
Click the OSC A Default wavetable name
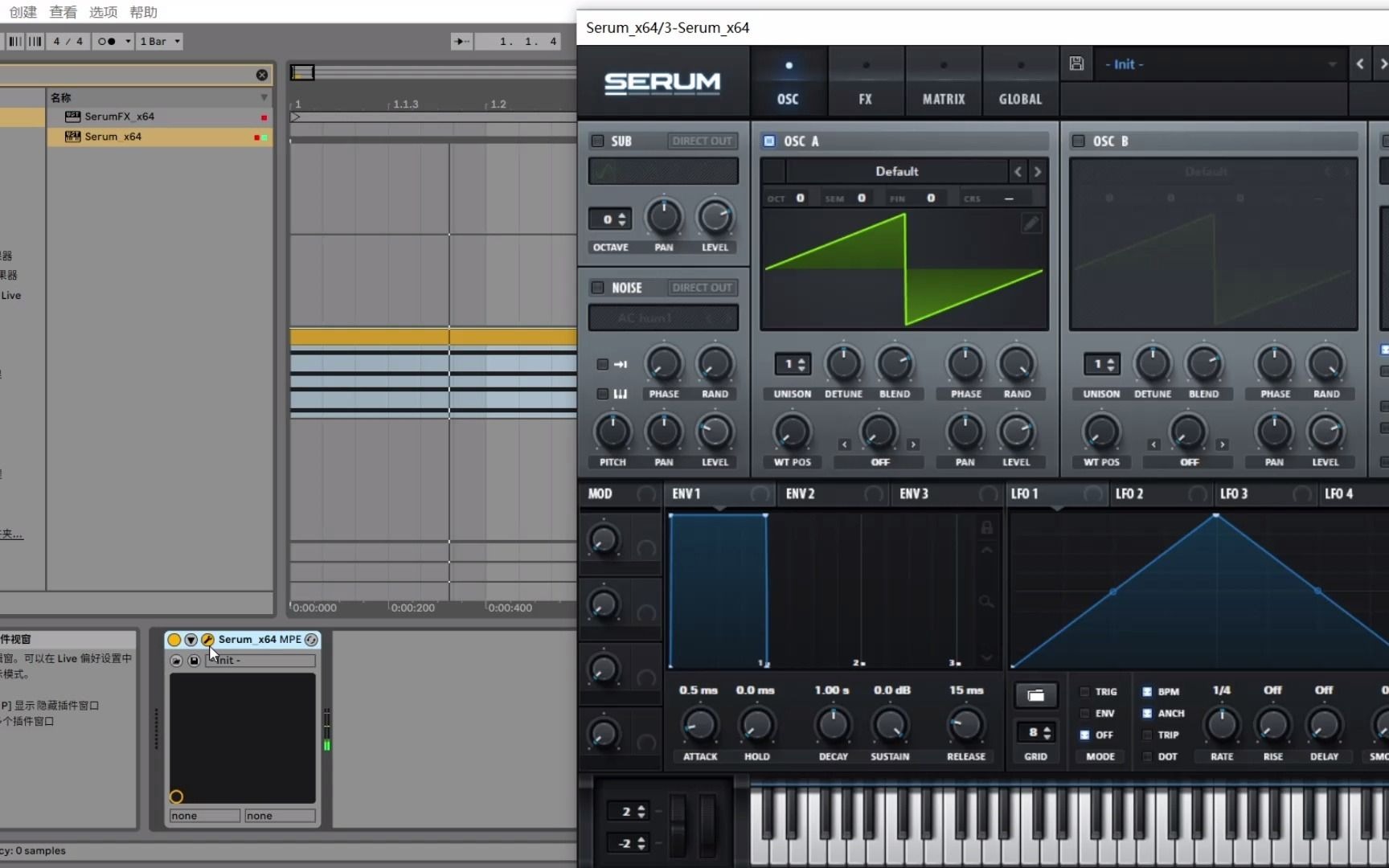(896, 171)
